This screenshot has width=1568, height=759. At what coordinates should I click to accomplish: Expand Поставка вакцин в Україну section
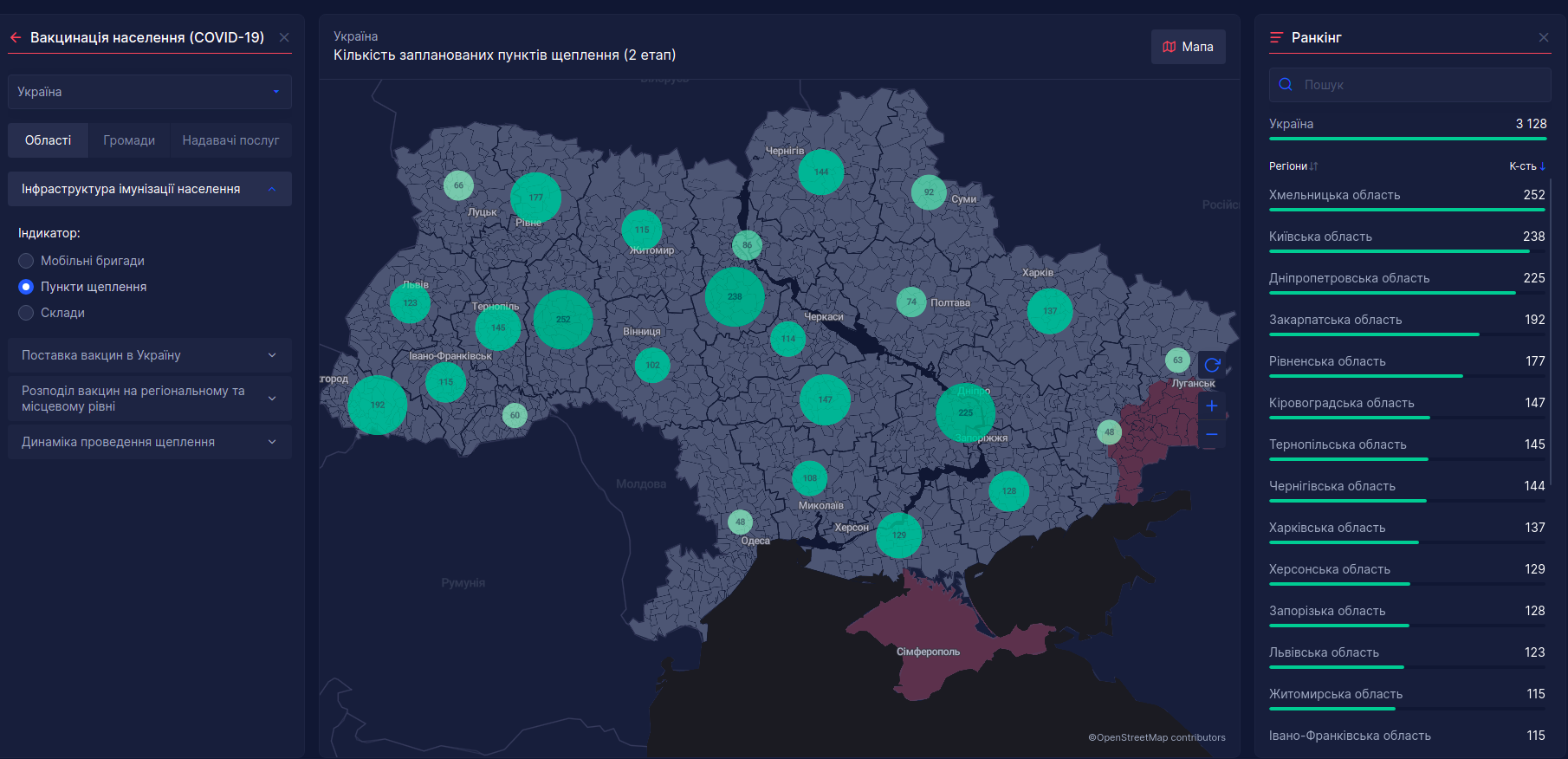pos(150,355)
